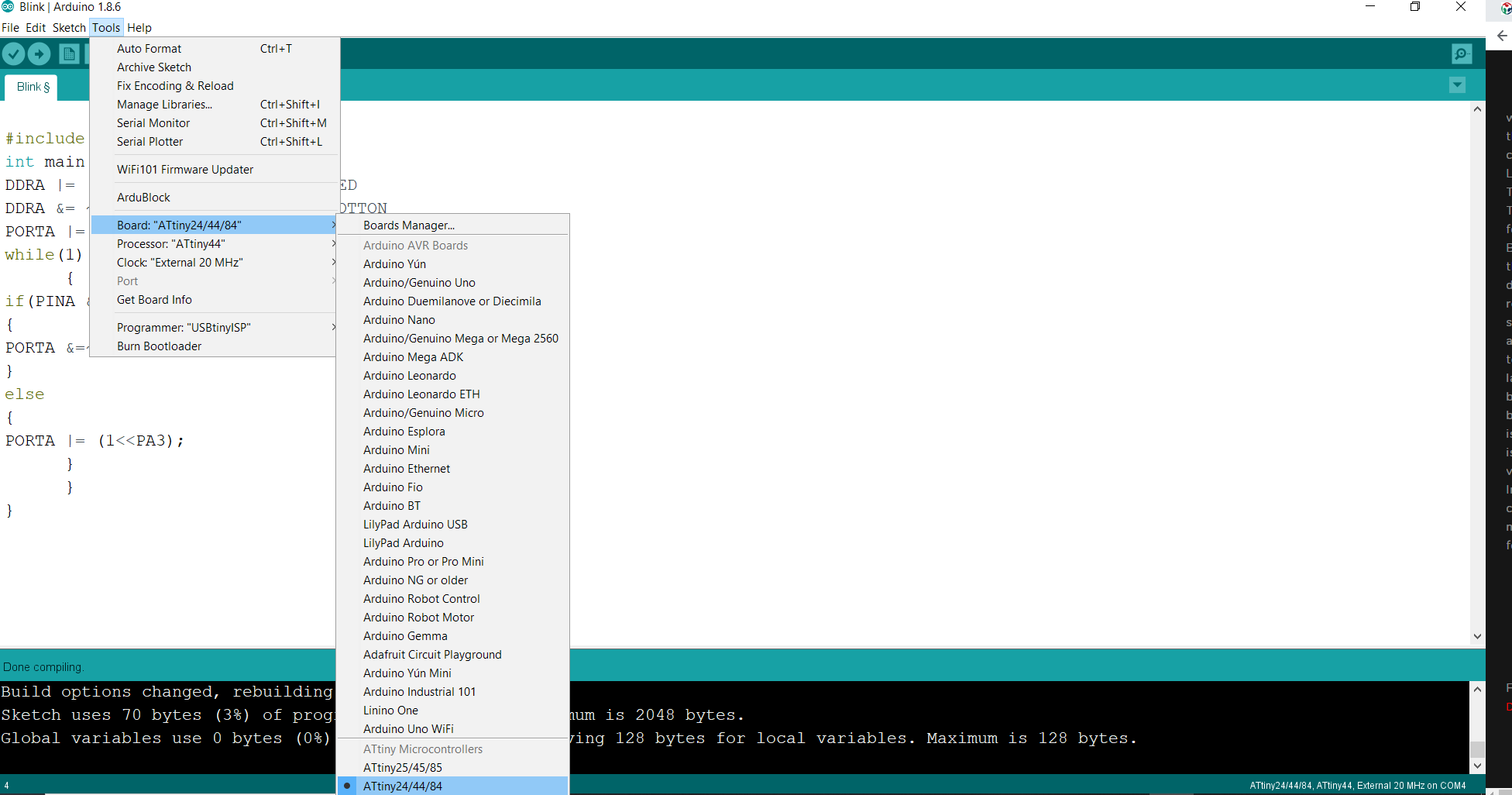Click Get Board Info
The image size is (1512, 795).
(214, 299)
